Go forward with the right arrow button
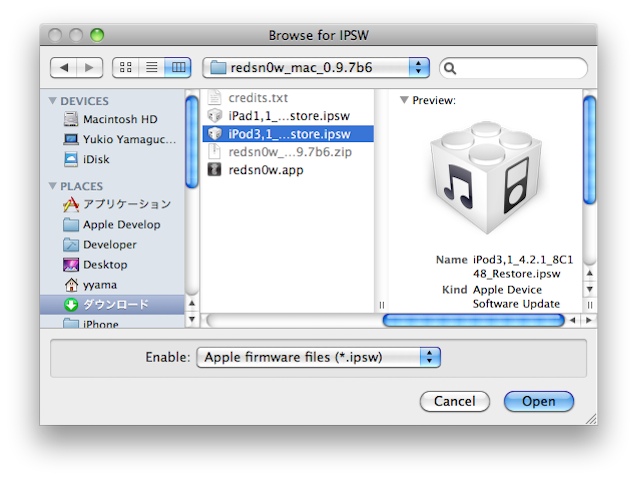The width and height of the screenshot is (637, 480). pyautogui.click(x=89, y=67)
